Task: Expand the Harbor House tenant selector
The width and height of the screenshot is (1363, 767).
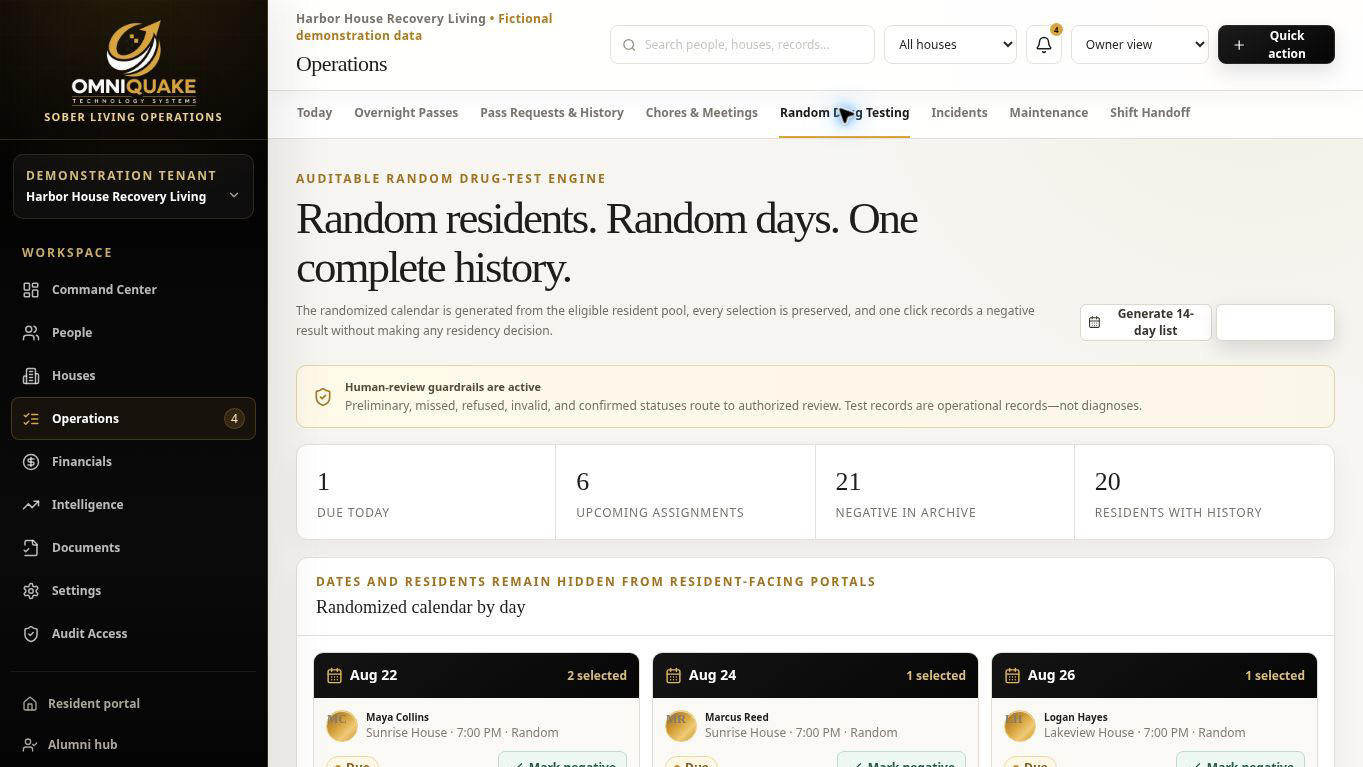Action: tap(133, 186)
